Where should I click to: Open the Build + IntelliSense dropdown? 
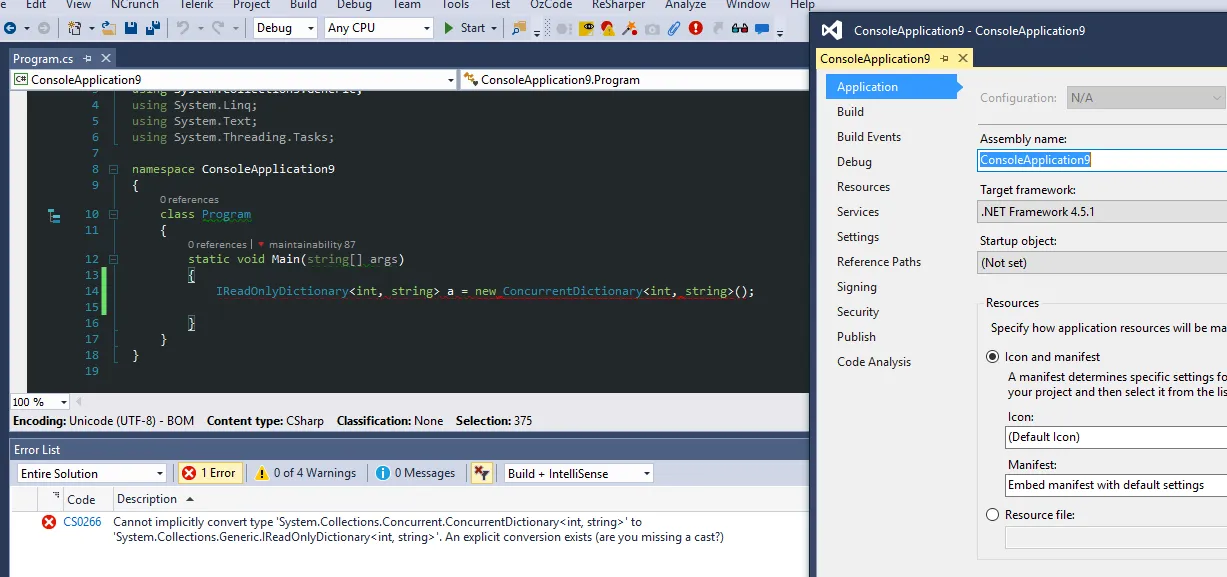pyautogui.click(x=578, y=473)
